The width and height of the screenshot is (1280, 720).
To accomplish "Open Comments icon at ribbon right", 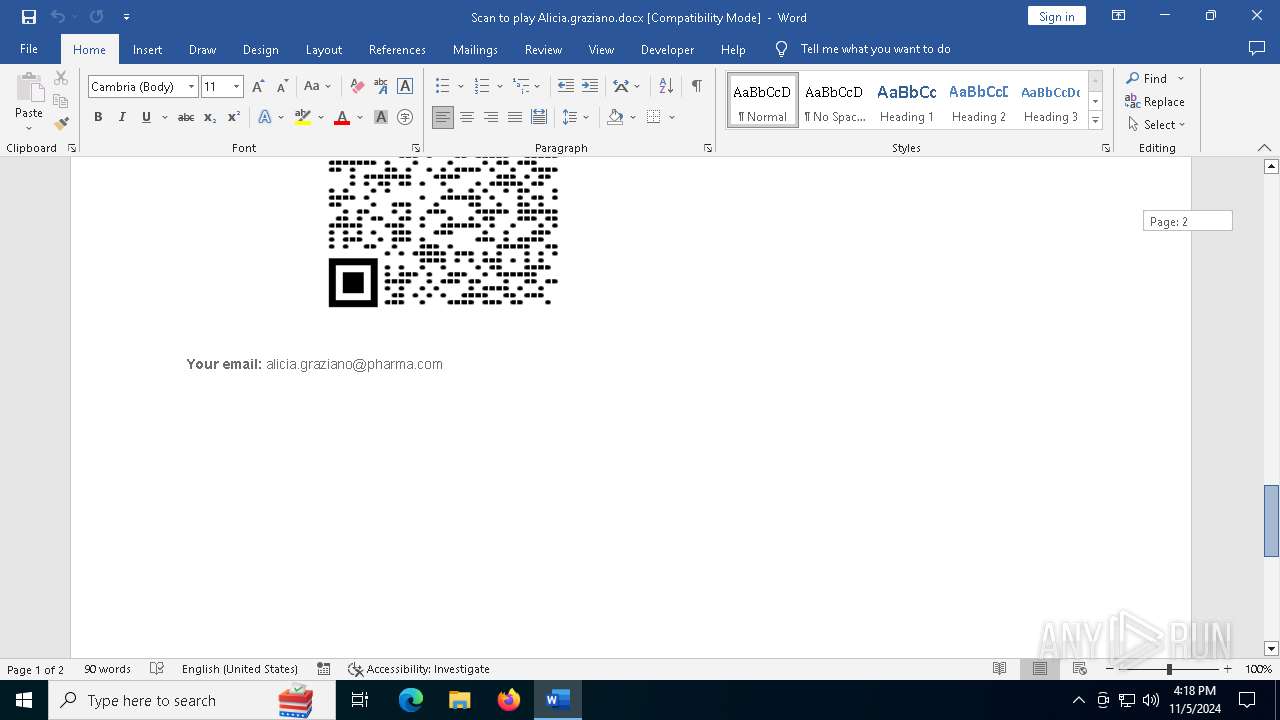I will [1257, 49].
